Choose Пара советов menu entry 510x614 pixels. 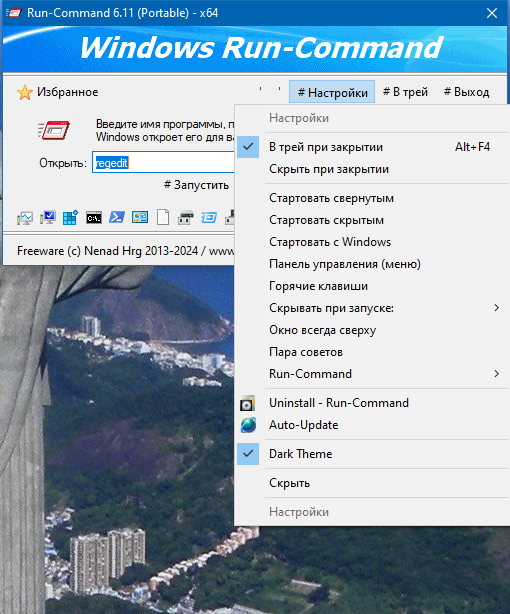(x=372, y=352)
